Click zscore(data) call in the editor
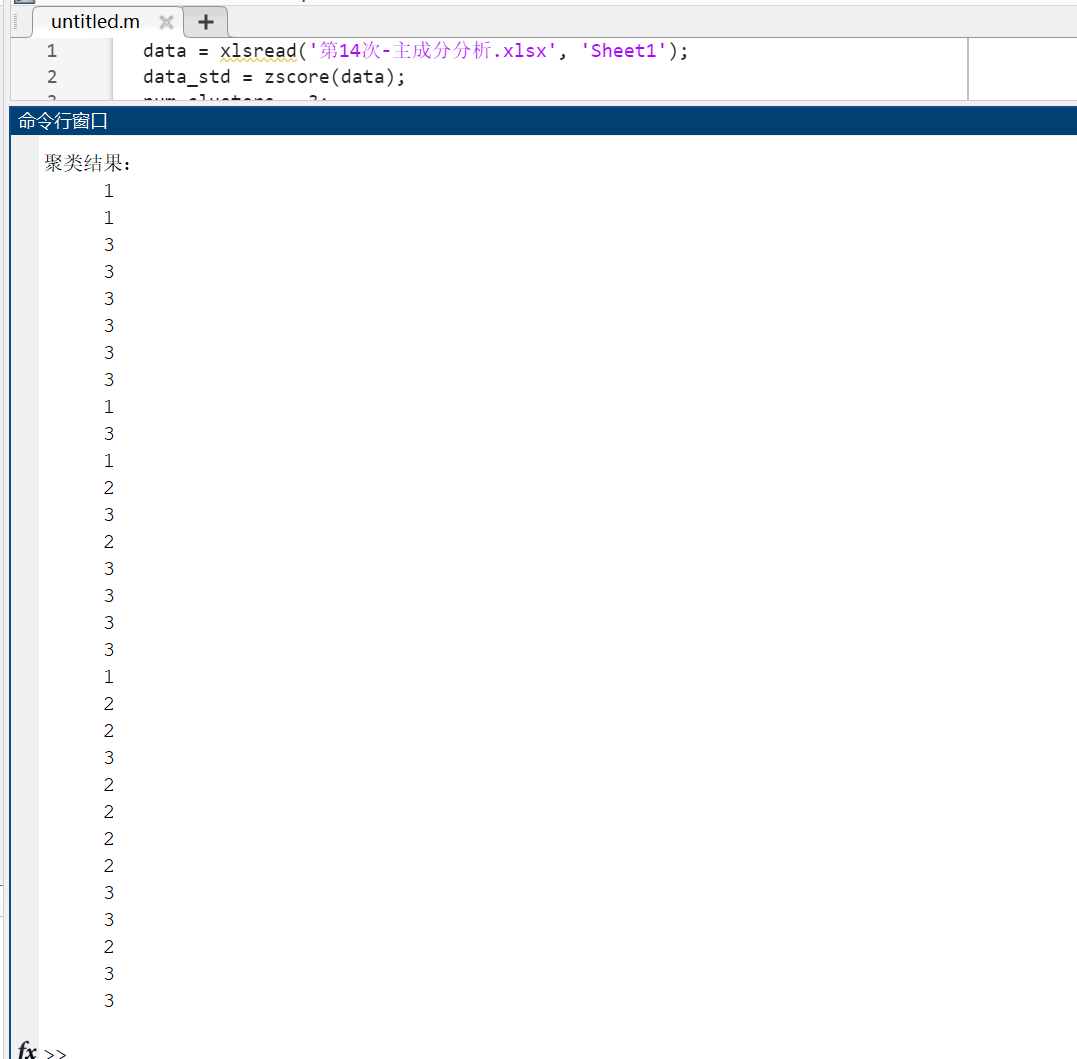 330,77
